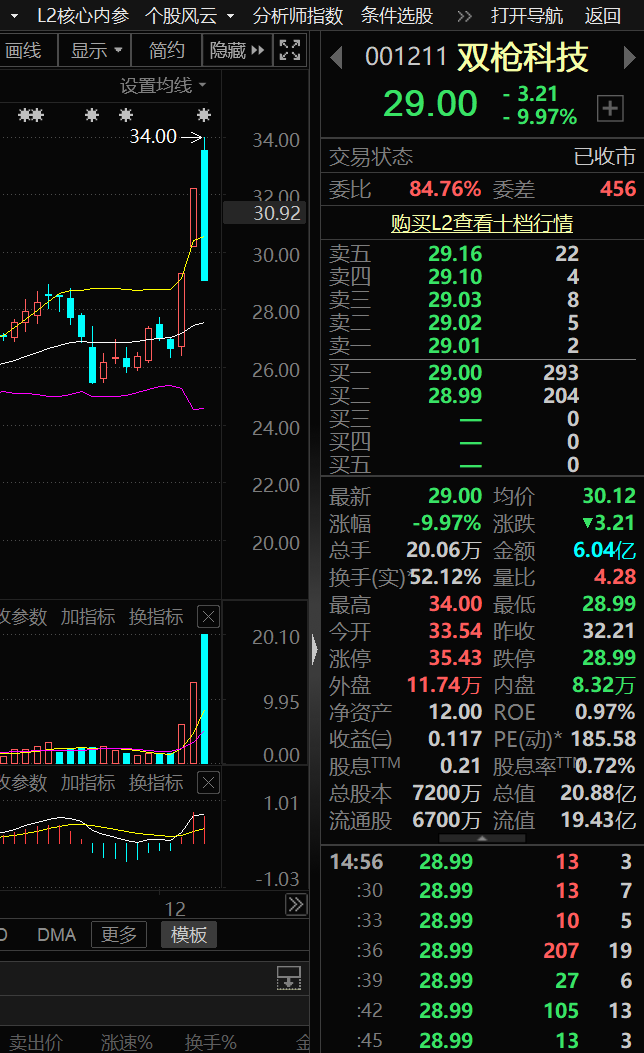Screen dimensions: 644x1053
Task: Open the 购买L2查看十档行情 link
Action: click(482, 223)
